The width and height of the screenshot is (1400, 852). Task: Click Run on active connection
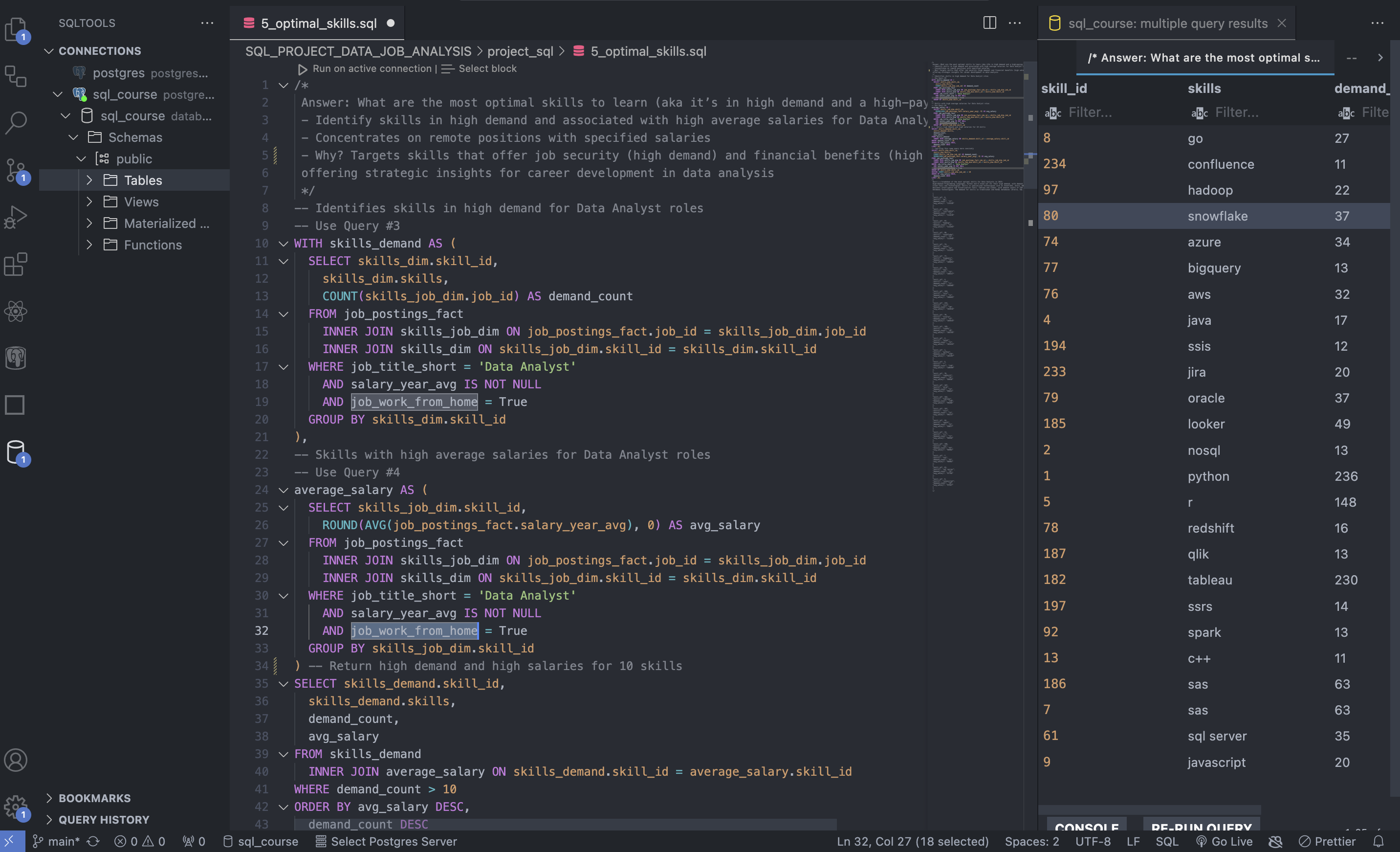pos(365,68)
